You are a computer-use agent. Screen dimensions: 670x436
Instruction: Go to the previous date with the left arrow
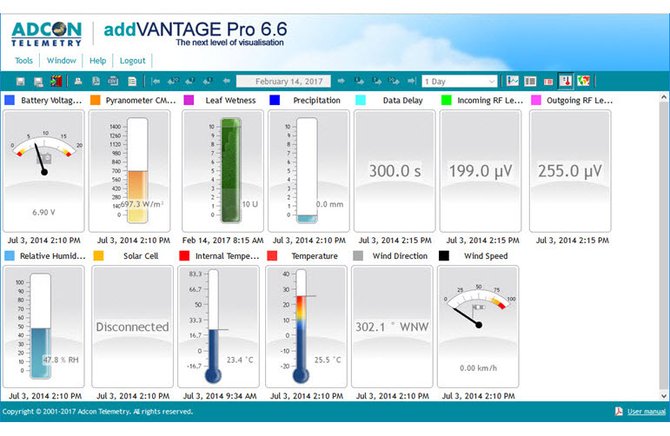point(226,81)
